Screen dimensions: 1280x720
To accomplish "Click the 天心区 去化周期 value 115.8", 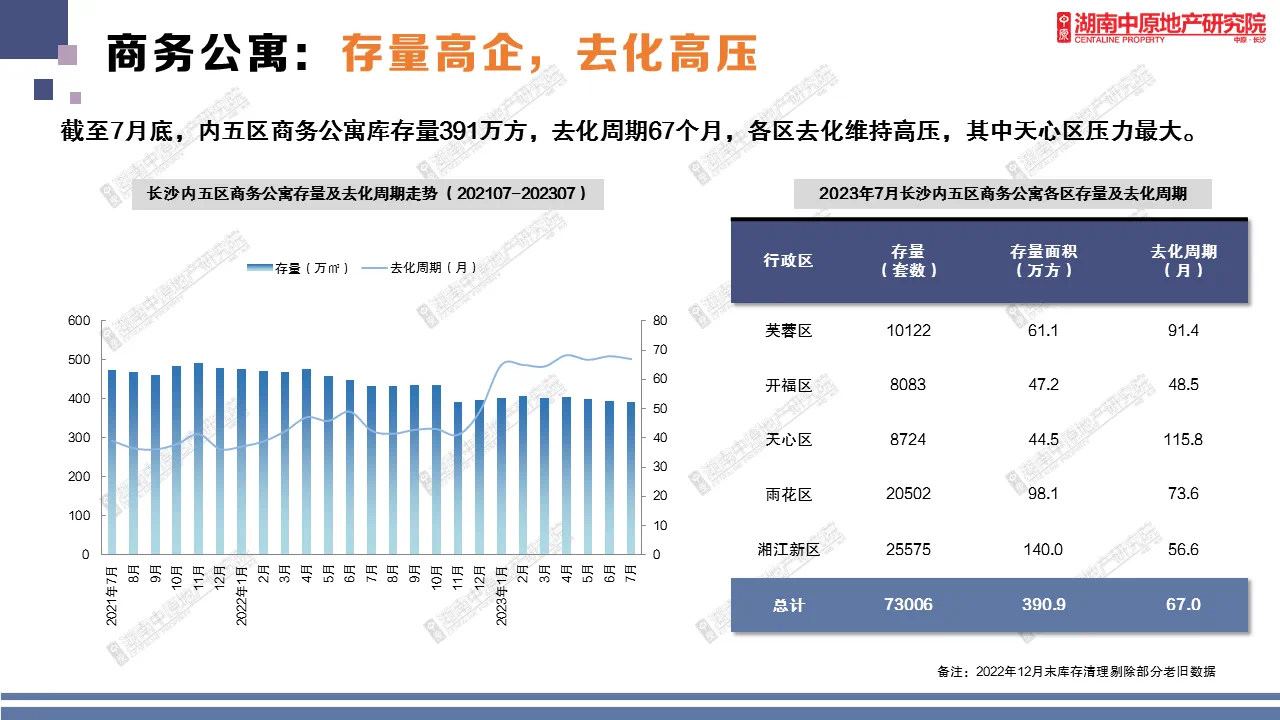I will (x=1183, y=440).
